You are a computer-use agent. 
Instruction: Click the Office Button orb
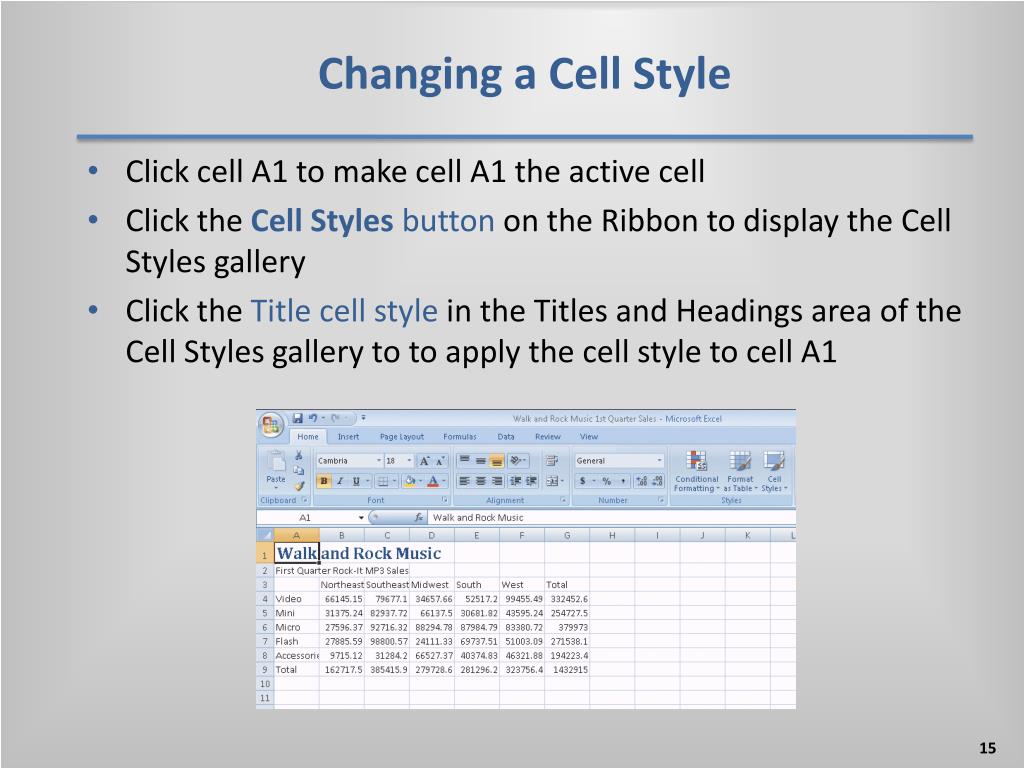click(270, 425)
